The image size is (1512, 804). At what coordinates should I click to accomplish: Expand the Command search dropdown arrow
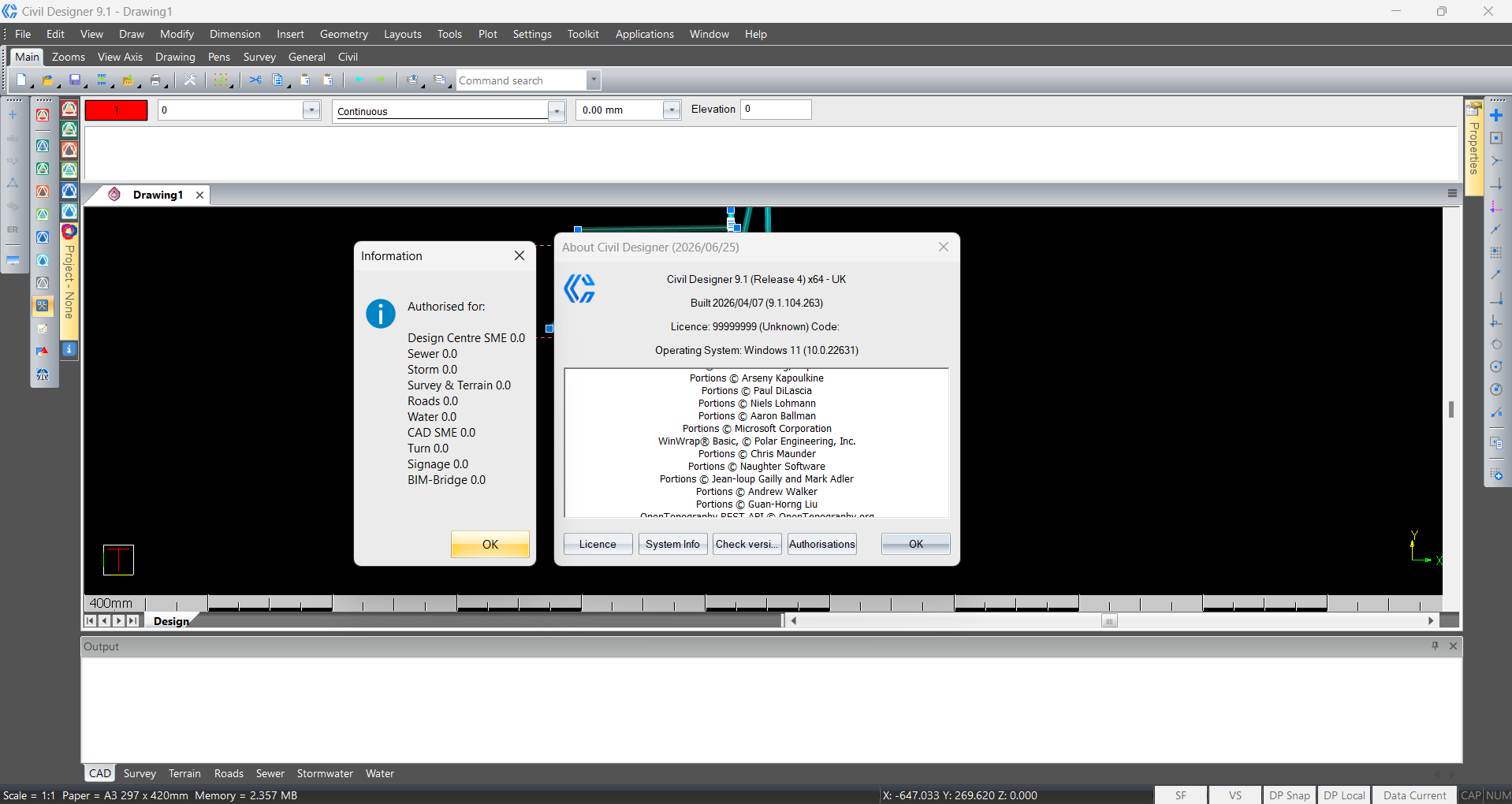tap(594, 80)
